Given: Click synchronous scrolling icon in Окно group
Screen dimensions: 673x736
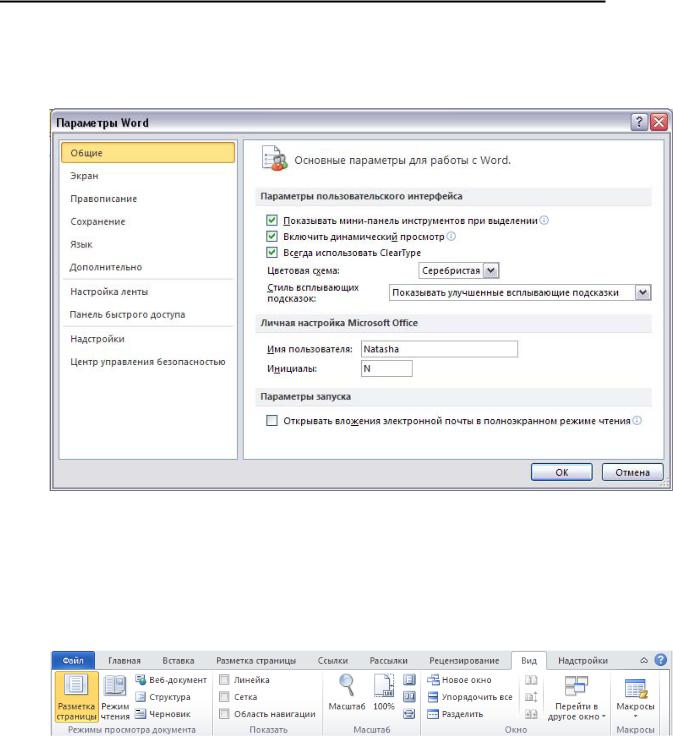Looking at the screenshot, I should click(x=531, y=697).
